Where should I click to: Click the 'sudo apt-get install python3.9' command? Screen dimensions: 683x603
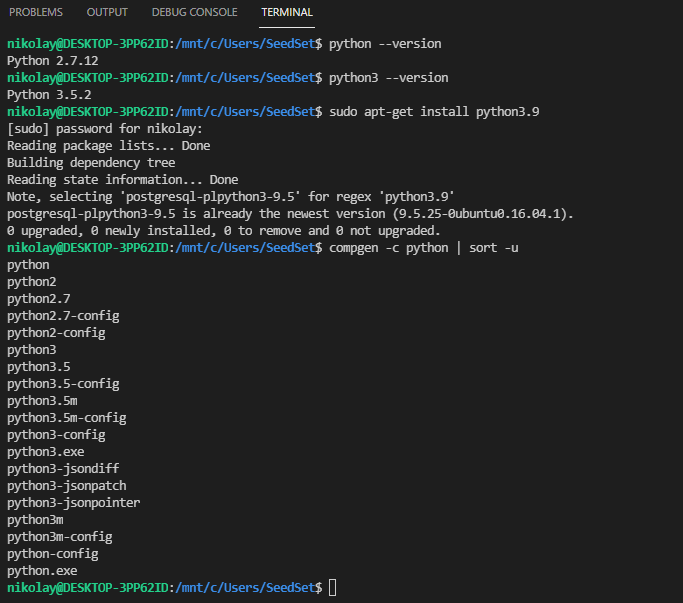[434, 112]
